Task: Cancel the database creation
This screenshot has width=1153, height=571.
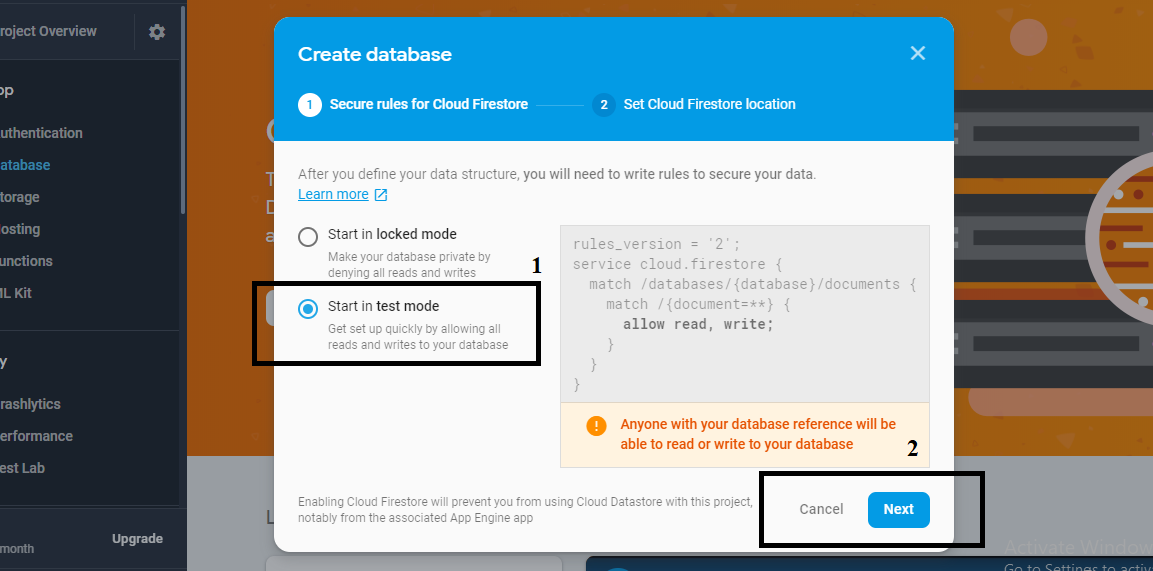Action: pos(821,509)
